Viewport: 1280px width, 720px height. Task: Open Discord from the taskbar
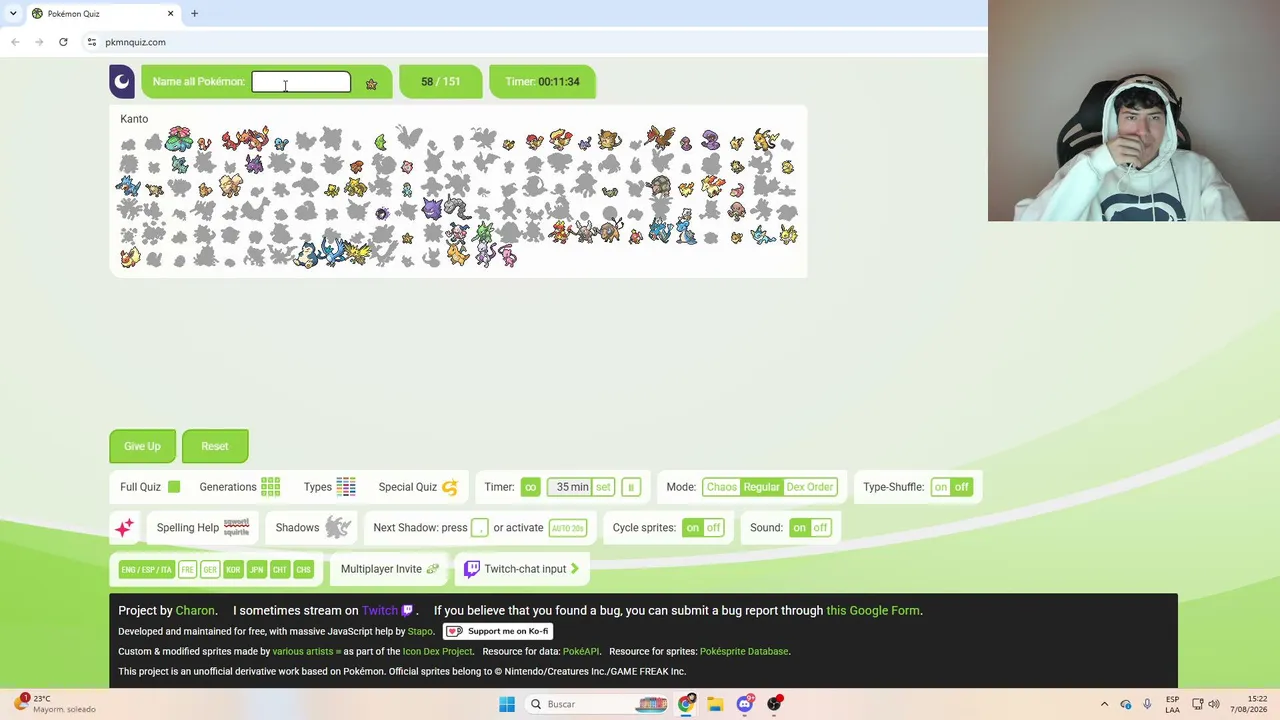point(744,704)
